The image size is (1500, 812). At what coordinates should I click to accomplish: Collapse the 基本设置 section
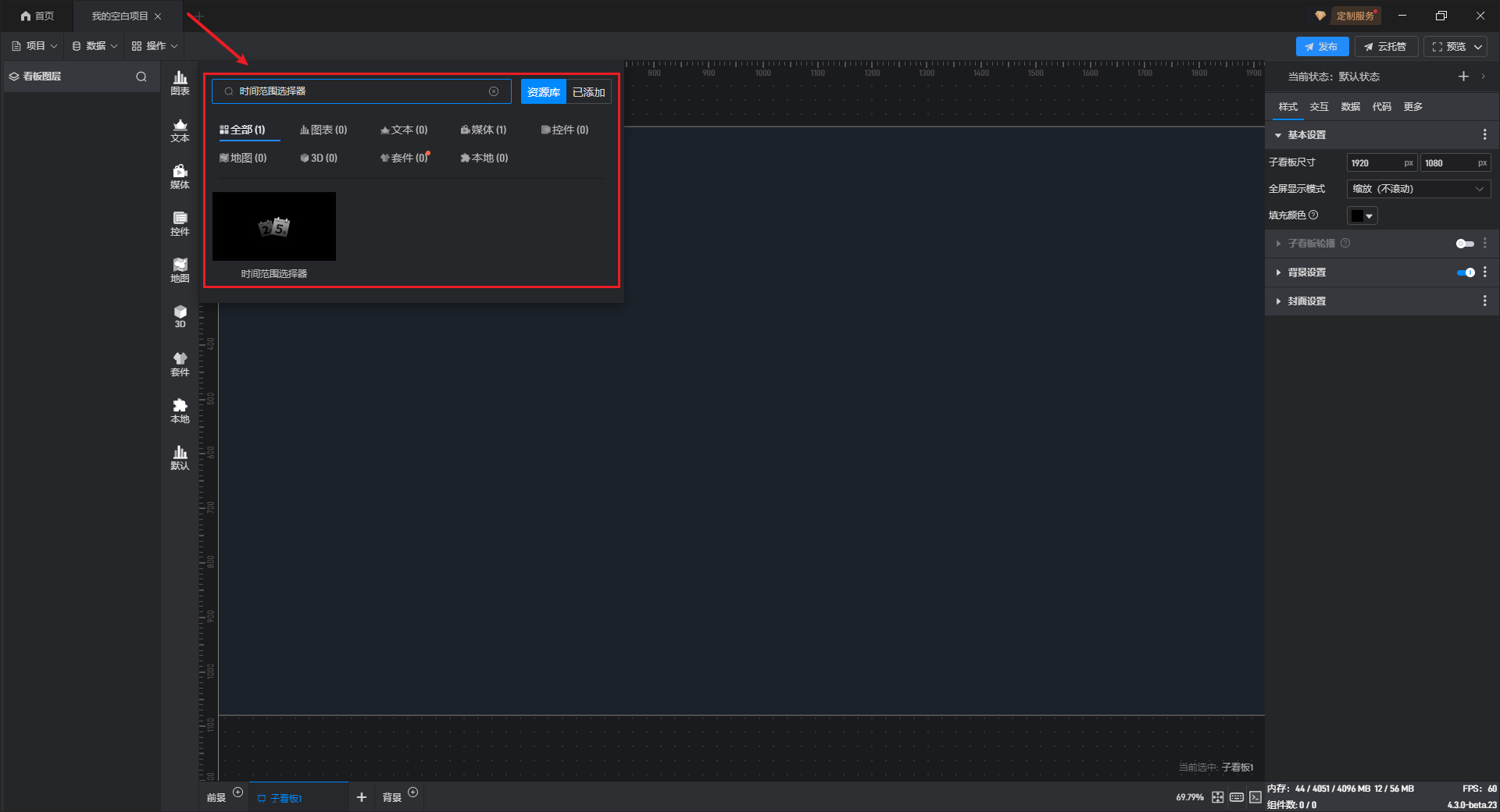(x=1278, y=135)
